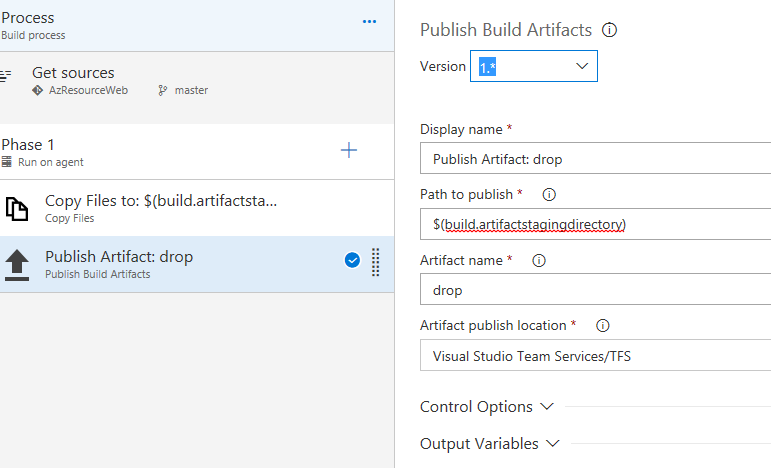Click the Artifact name text field
This screenshot has width=771, height=468.
596,290
